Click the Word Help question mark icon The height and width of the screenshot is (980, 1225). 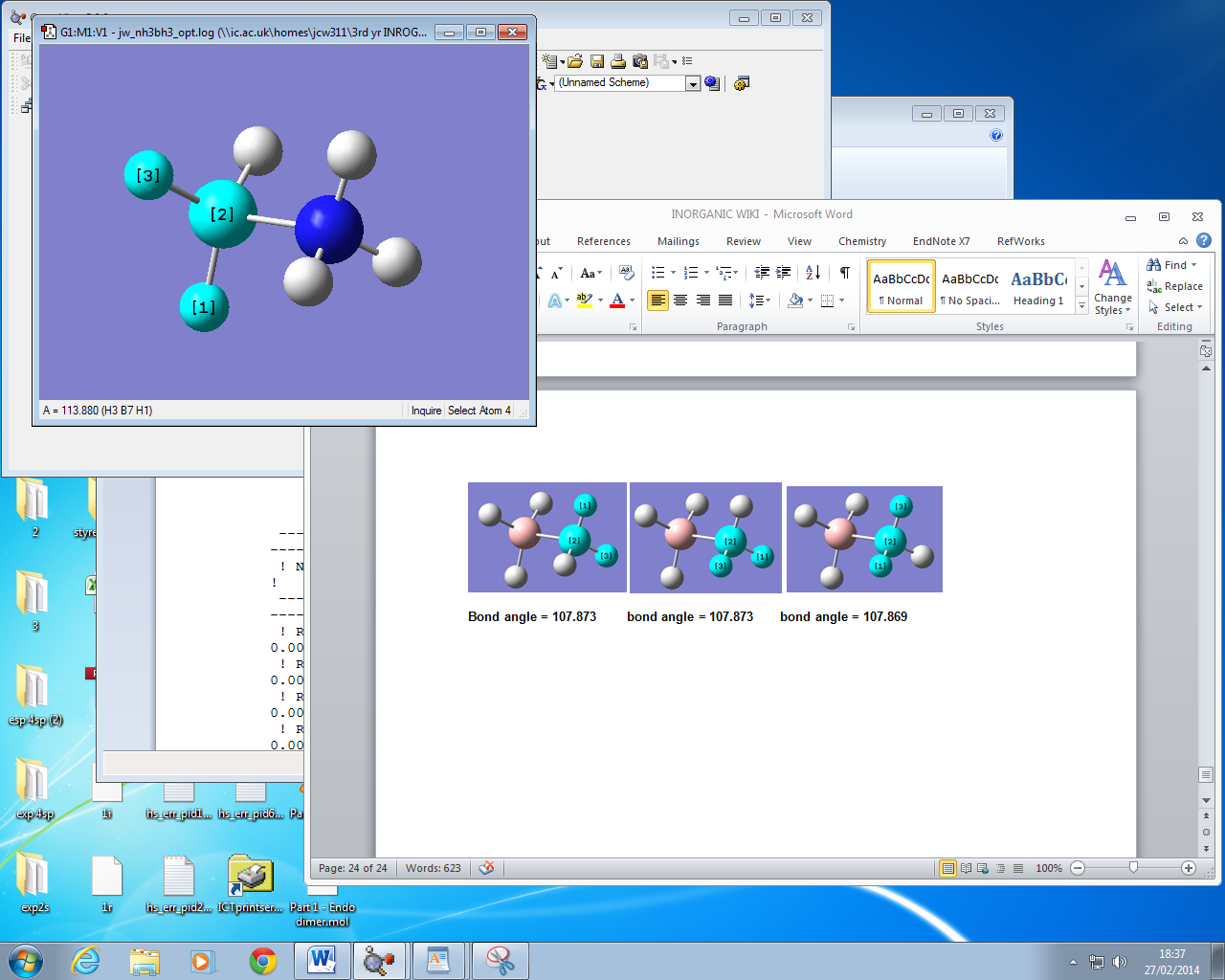1204,240
